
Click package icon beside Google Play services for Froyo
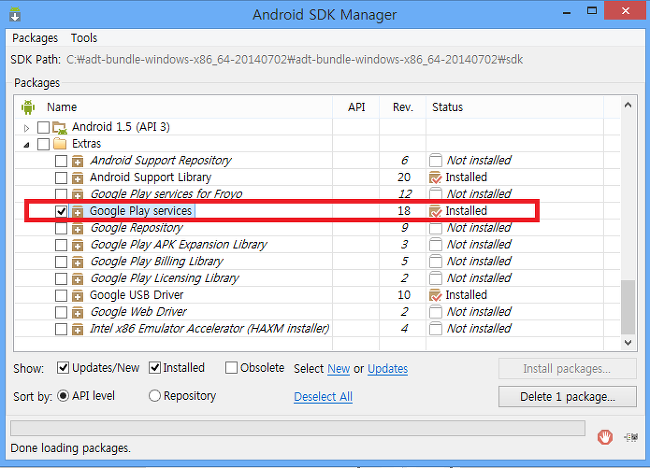point(77,194)
